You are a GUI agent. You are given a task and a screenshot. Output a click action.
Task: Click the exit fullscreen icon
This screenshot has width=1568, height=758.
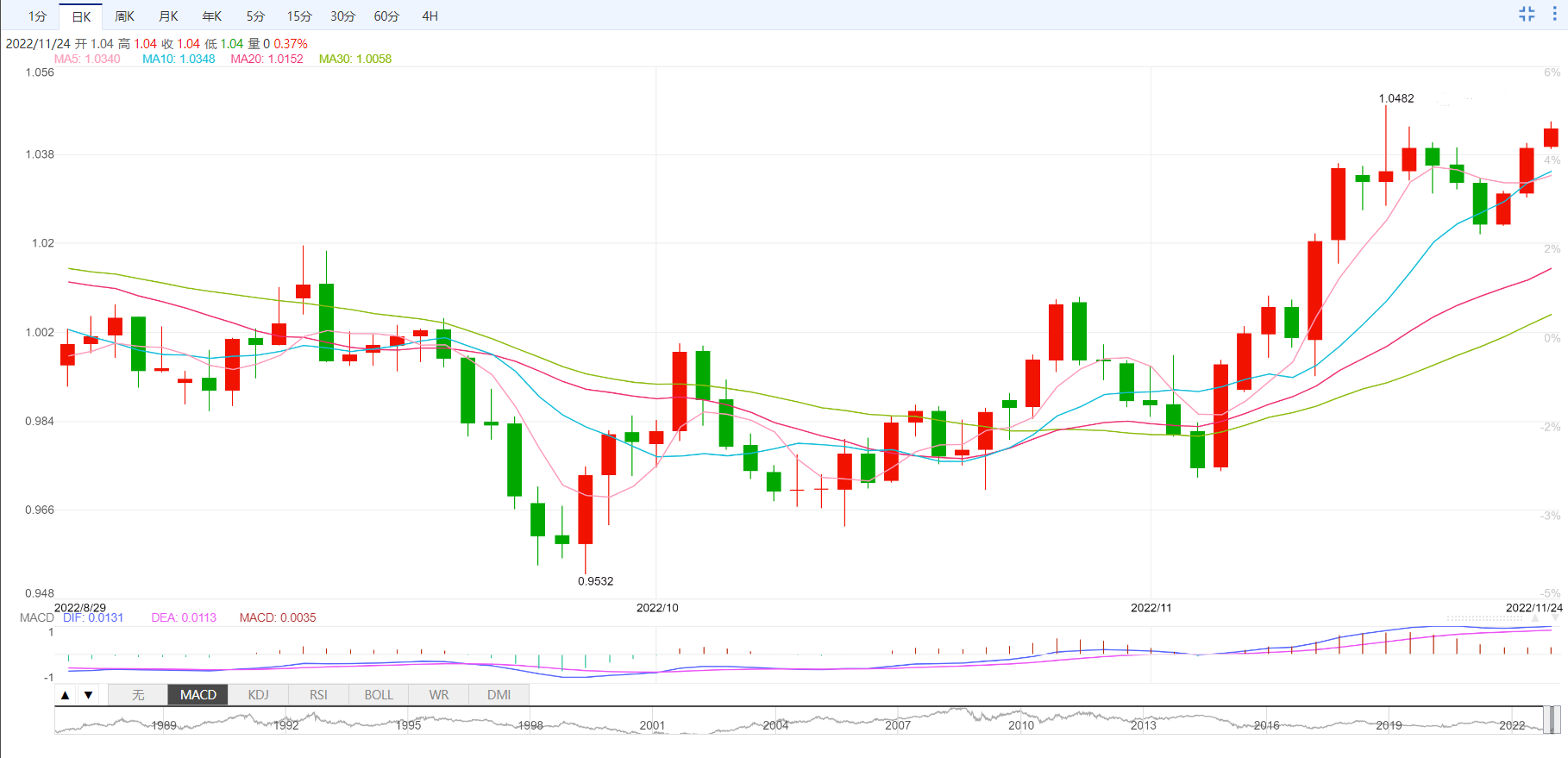pyautogui.click(x=1527, y=14)
